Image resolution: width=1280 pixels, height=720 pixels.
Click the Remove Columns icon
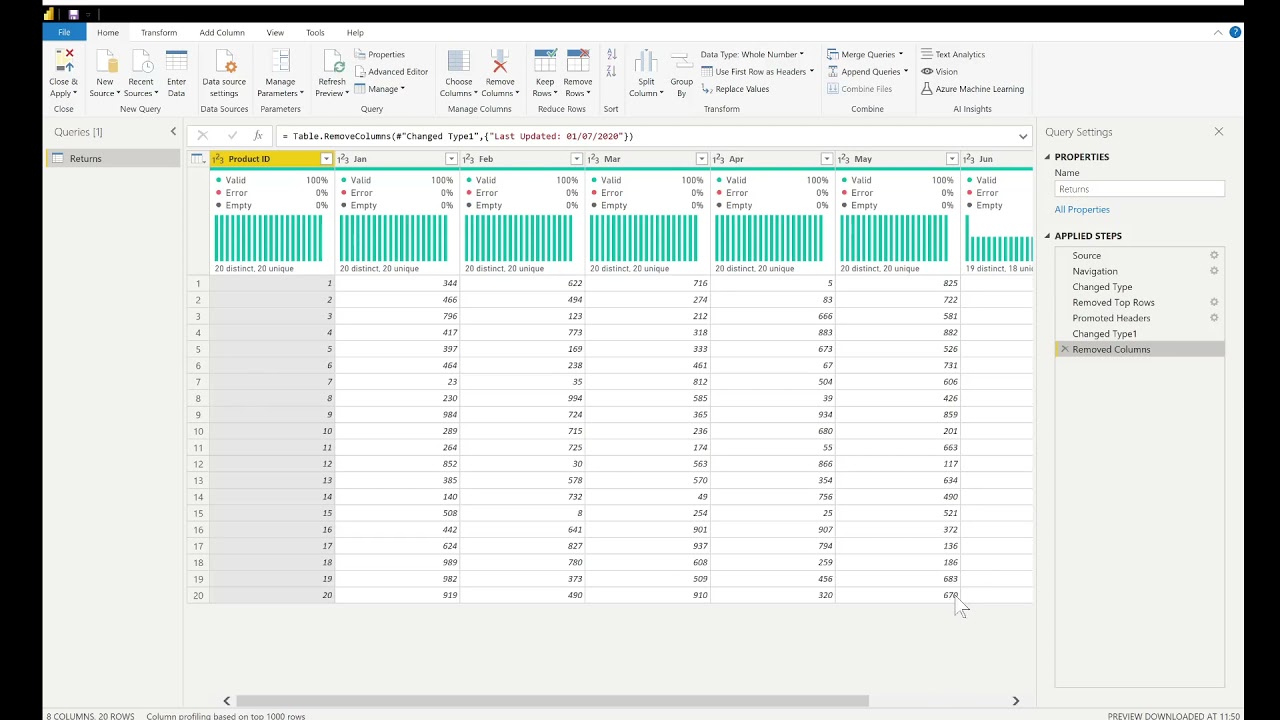click(500, 61)
